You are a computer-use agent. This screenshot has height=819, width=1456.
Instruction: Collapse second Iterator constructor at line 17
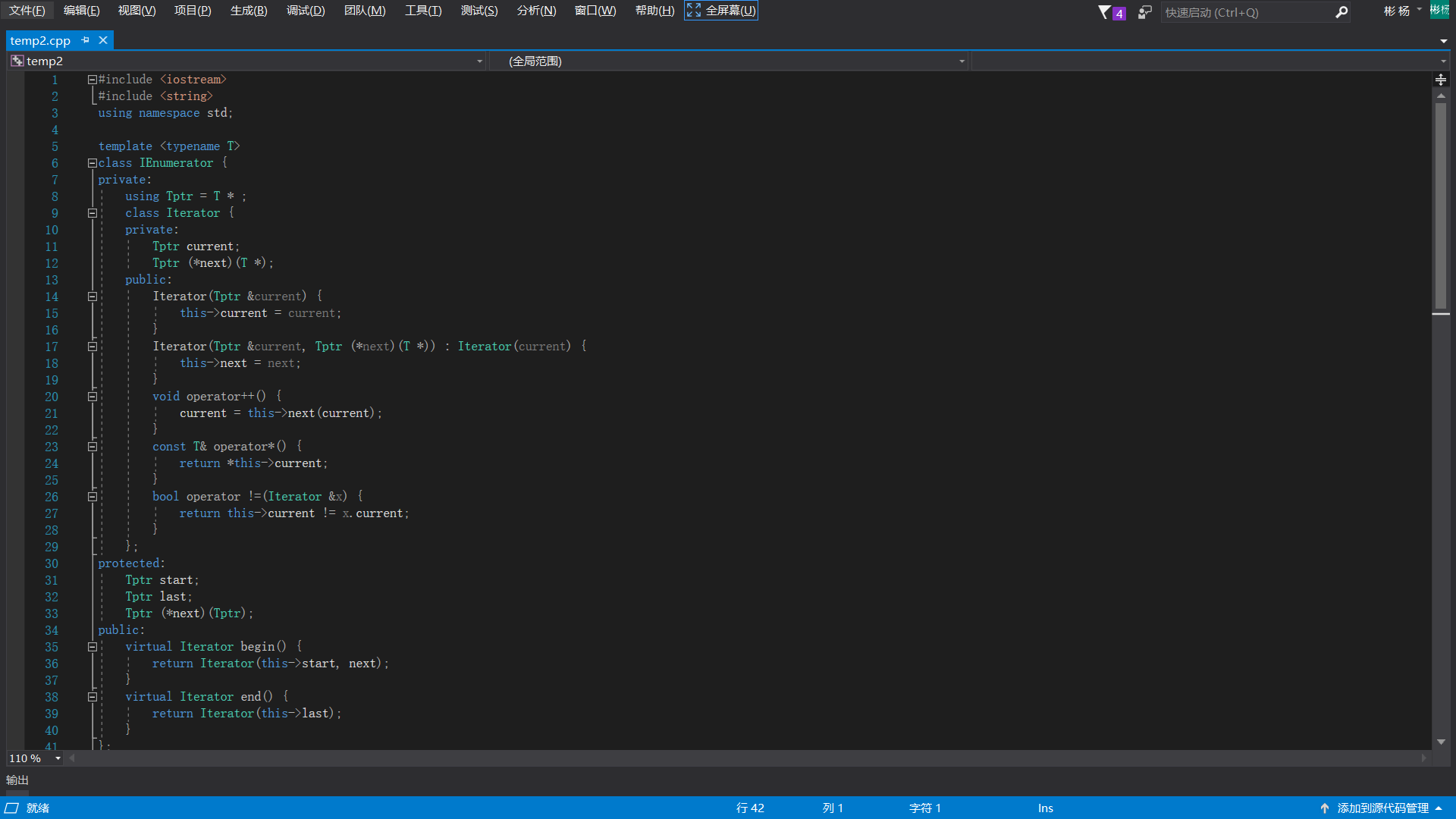92,347
